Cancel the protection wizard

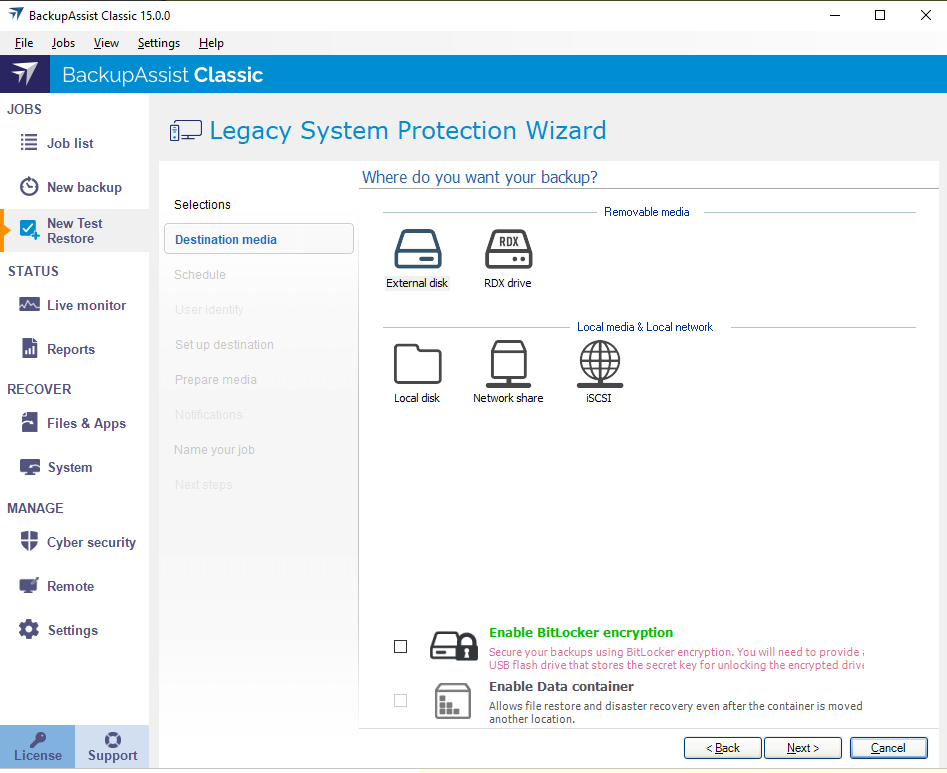point(888,748)
